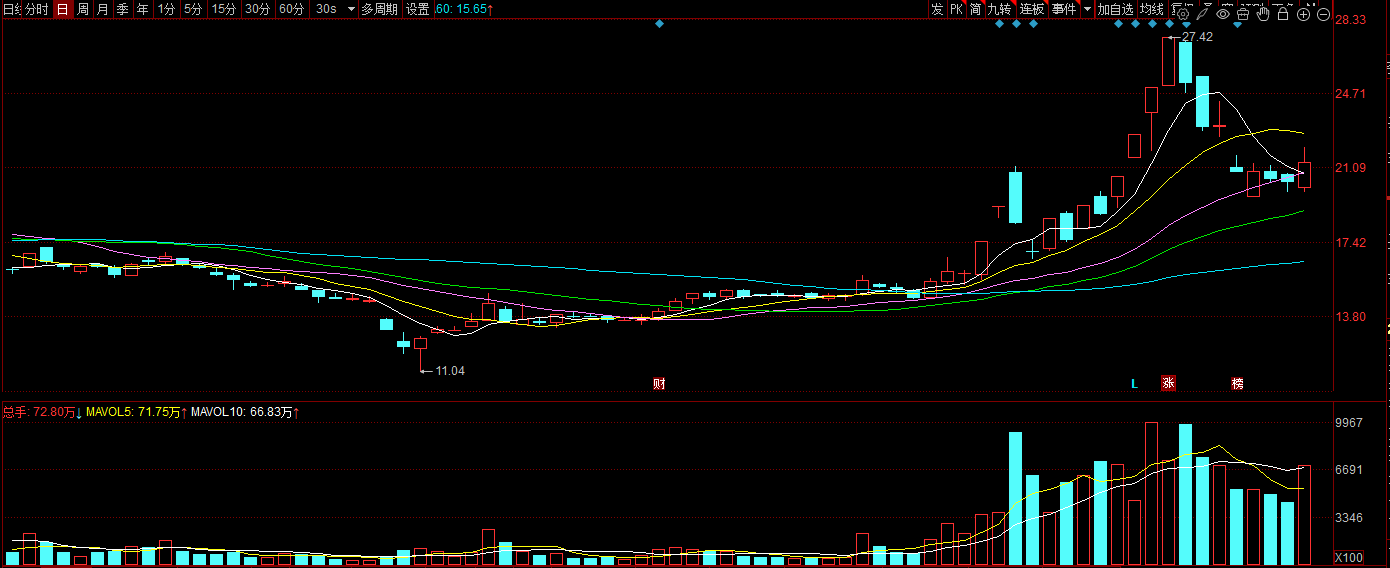Screen dimensions: 1390x568
Task: Open the 设置 settings button
Action: pyautogui.click(x=418, y=9)
